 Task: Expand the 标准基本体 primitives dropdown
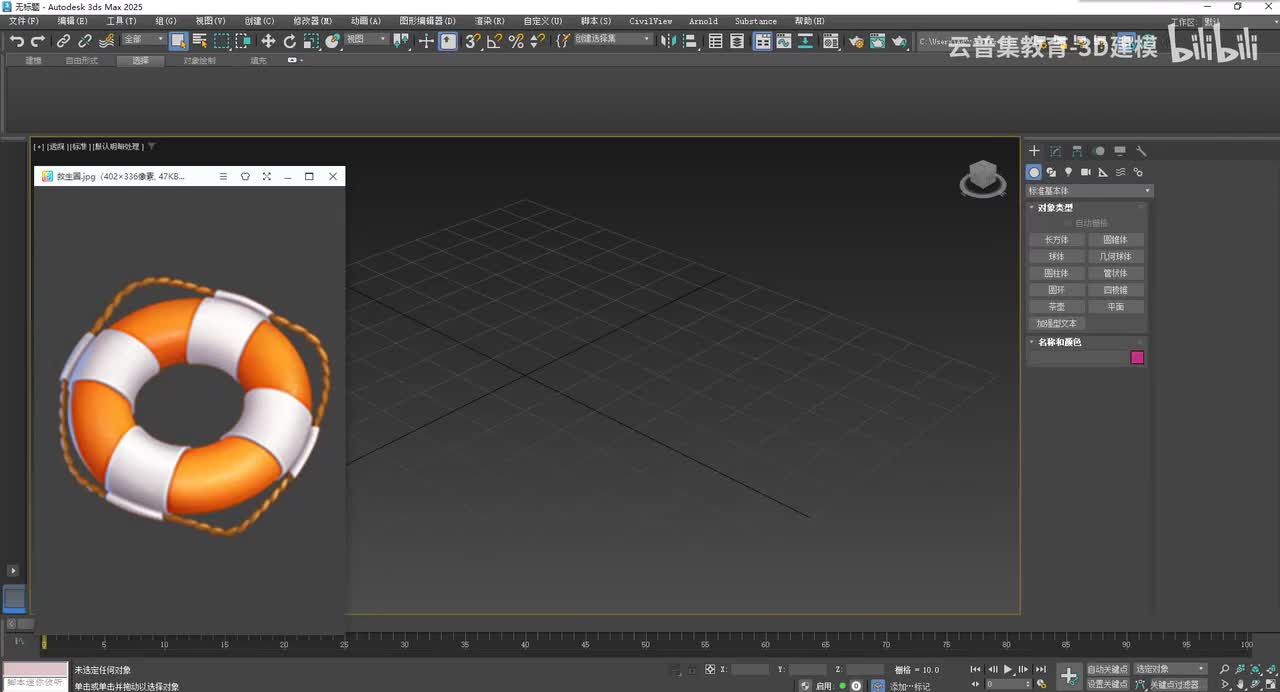[1090, 190]
